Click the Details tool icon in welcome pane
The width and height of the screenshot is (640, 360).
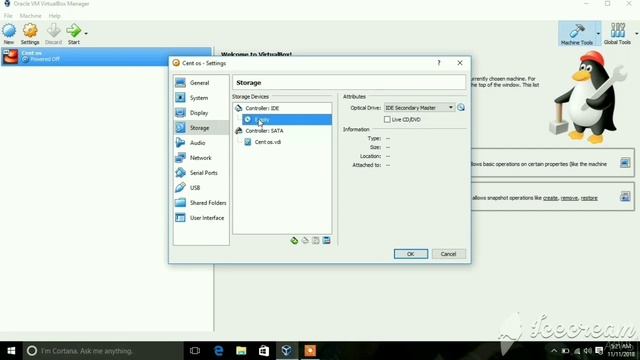click(x=625, y=163)
